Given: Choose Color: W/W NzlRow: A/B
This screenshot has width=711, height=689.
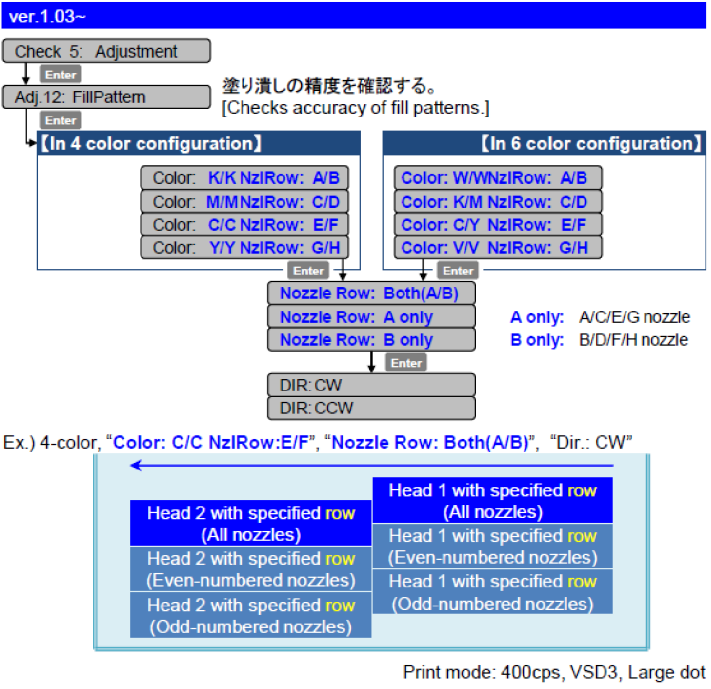Looking at the screenshot, I should coord(497,179).
